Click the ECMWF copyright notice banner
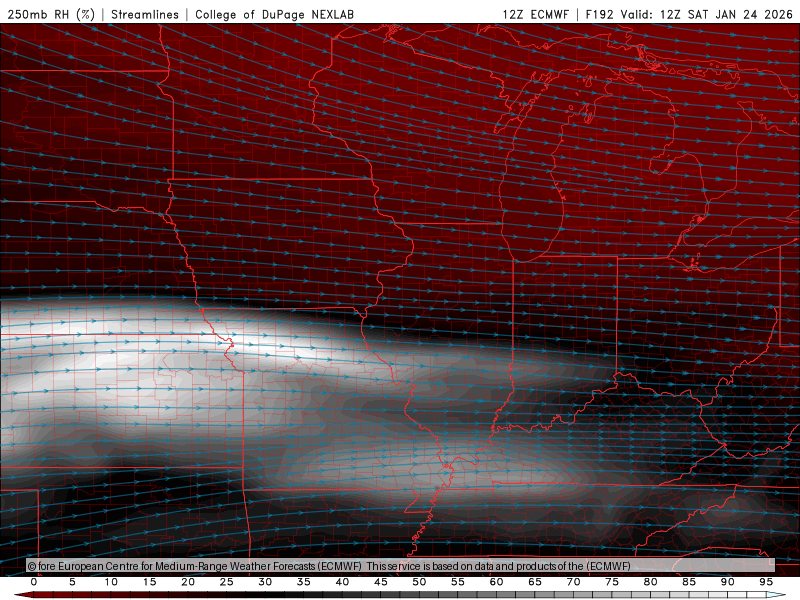 click(401, 566)
